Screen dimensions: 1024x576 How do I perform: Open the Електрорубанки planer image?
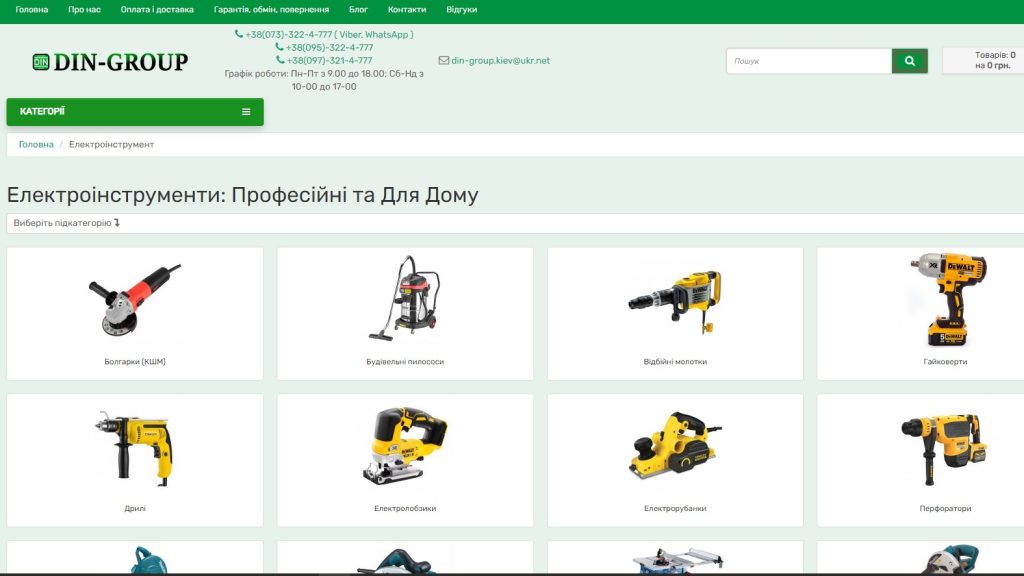pyautogui.click(x=675, y=446)
